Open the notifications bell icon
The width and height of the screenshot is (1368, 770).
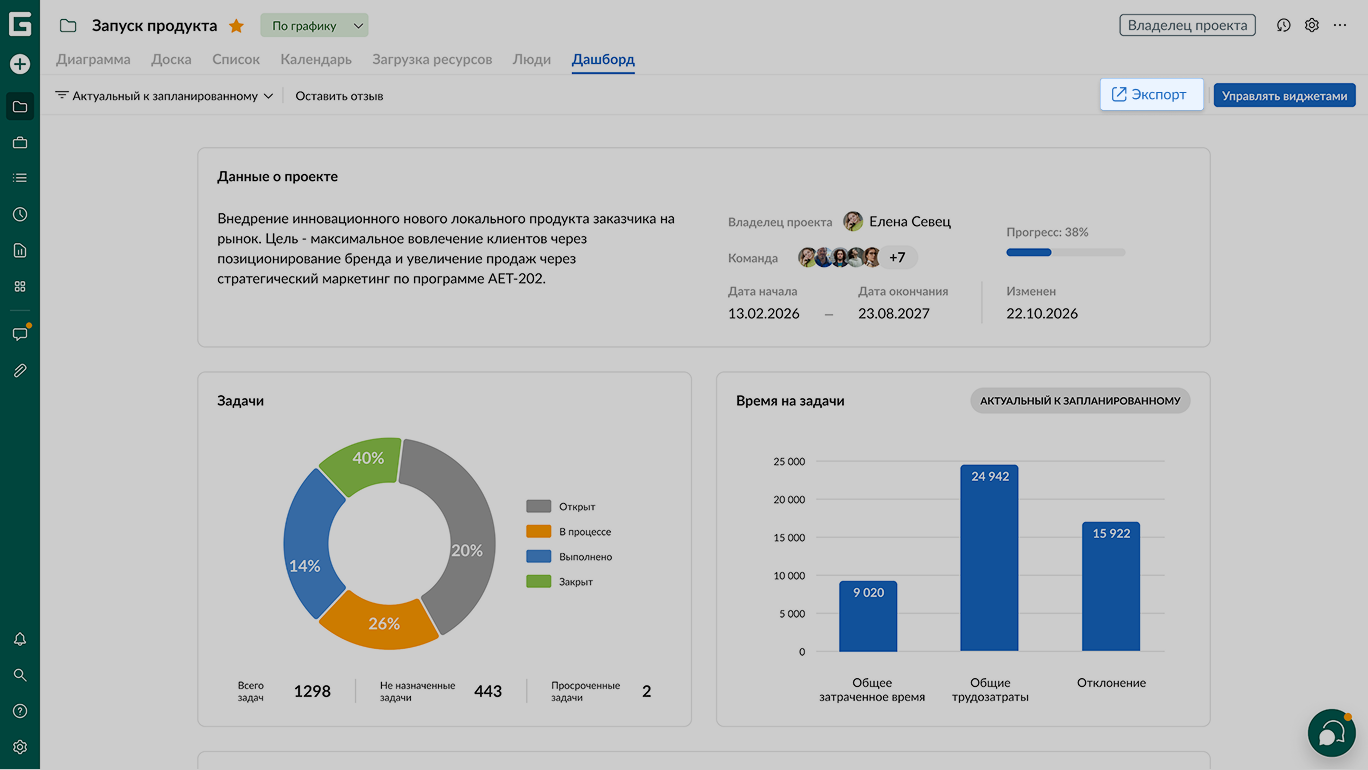pos(20,639)
